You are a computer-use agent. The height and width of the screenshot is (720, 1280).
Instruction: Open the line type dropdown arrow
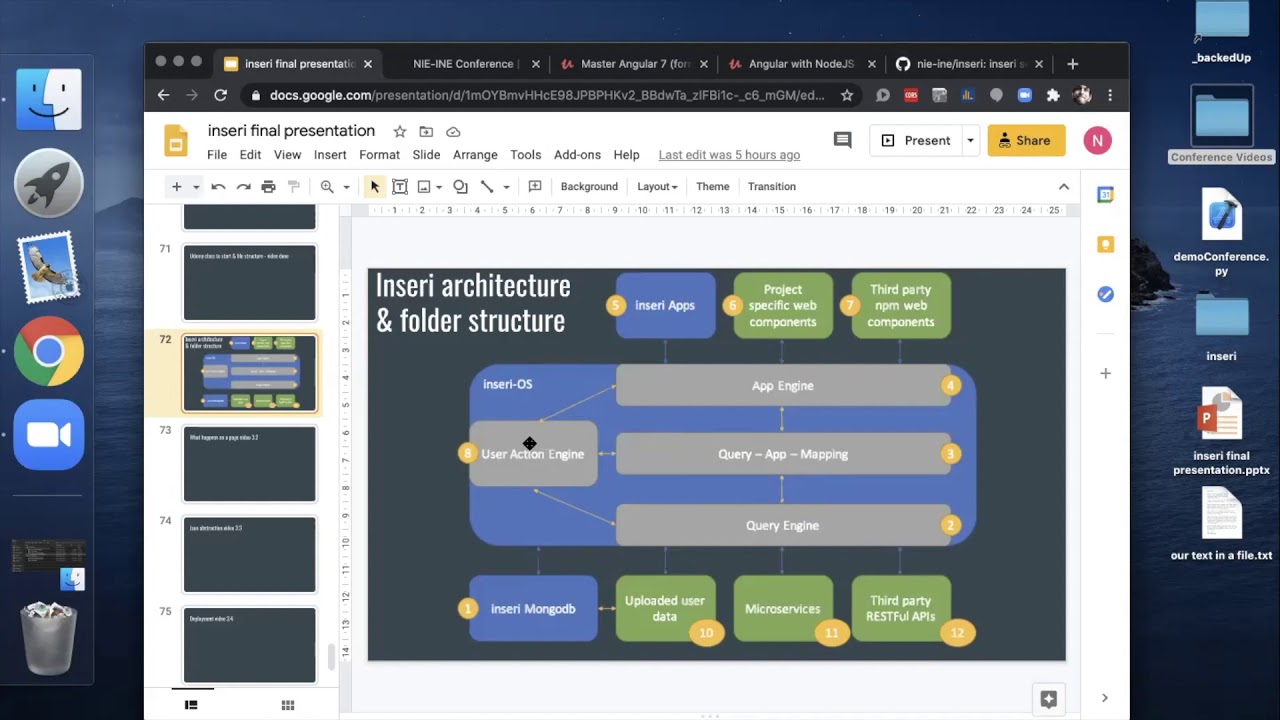(x=506, y=187)
